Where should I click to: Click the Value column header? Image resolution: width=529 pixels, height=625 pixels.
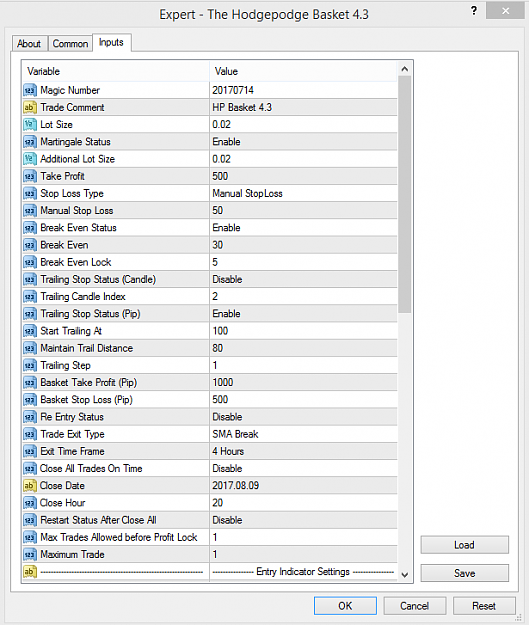(x=303, y=71)
